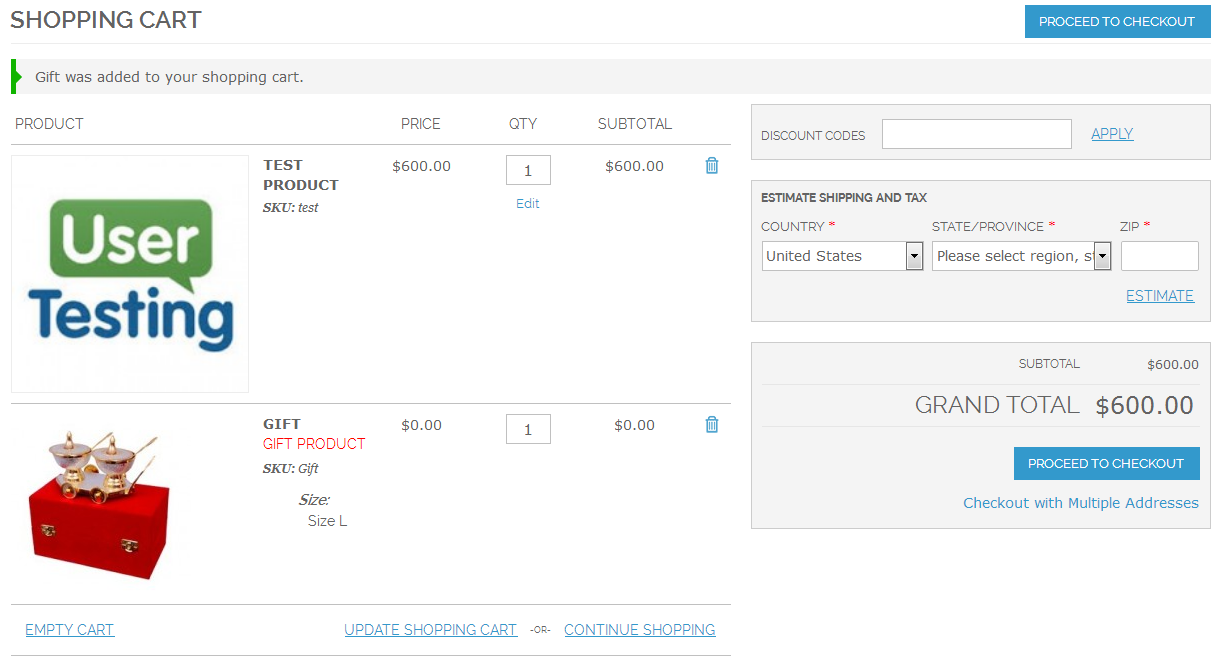Click the Estimate shipping link
Screen dimensions: 1215x660
click(1159, 295)
